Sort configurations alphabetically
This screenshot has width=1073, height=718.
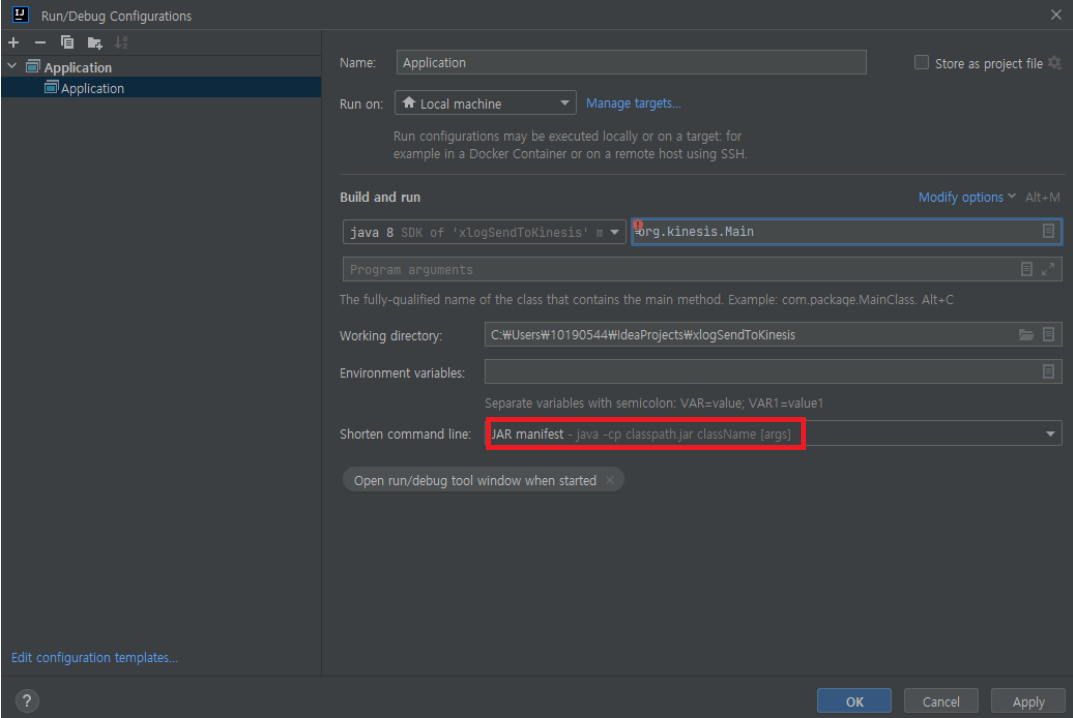(120, 42)
